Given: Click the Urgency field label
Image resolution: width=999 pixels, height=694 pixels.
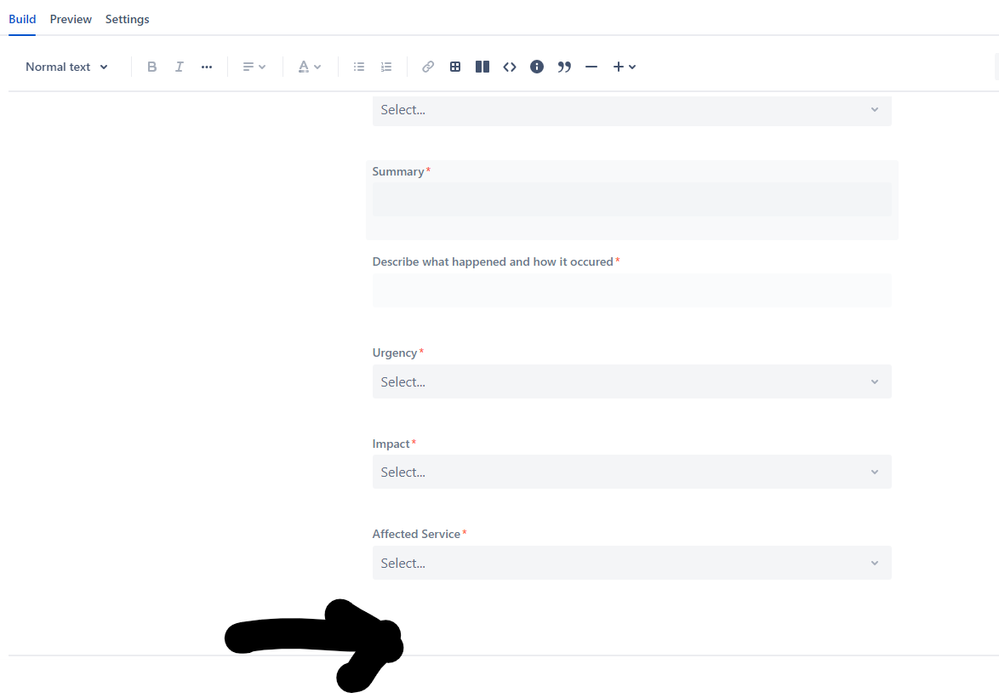Looking at the screenshot, I should pos(394,352).
